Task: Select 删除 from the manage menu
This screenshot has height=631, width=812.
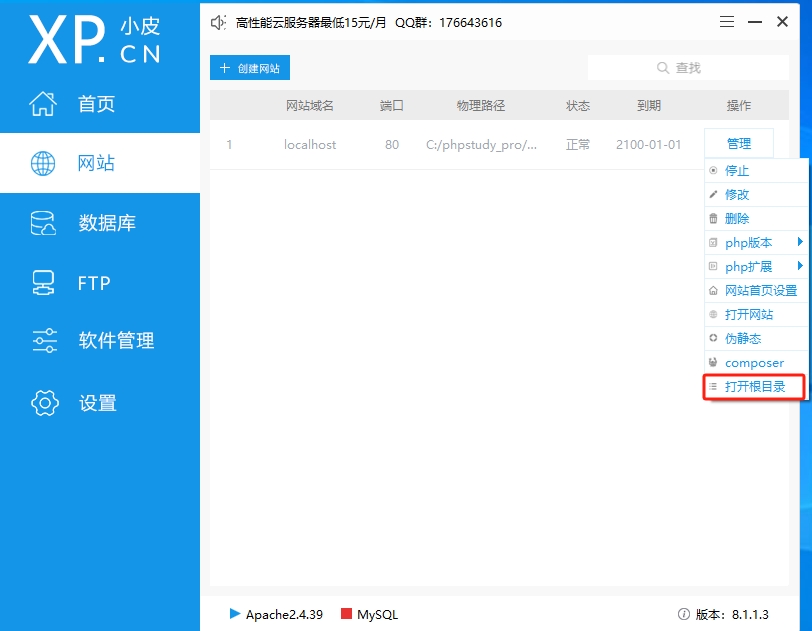Action: 756,219
